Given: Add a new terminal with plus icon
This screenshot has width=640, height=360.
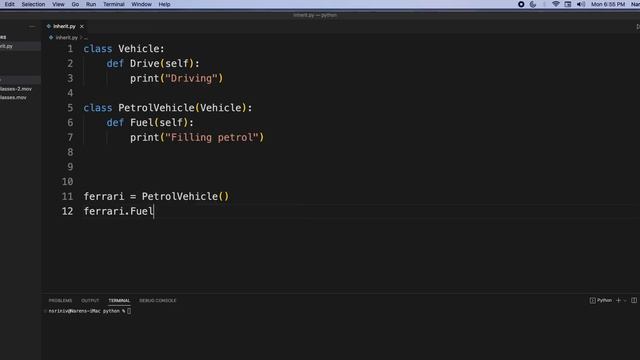Looking at the screenshot, I should tap(618, 300).
